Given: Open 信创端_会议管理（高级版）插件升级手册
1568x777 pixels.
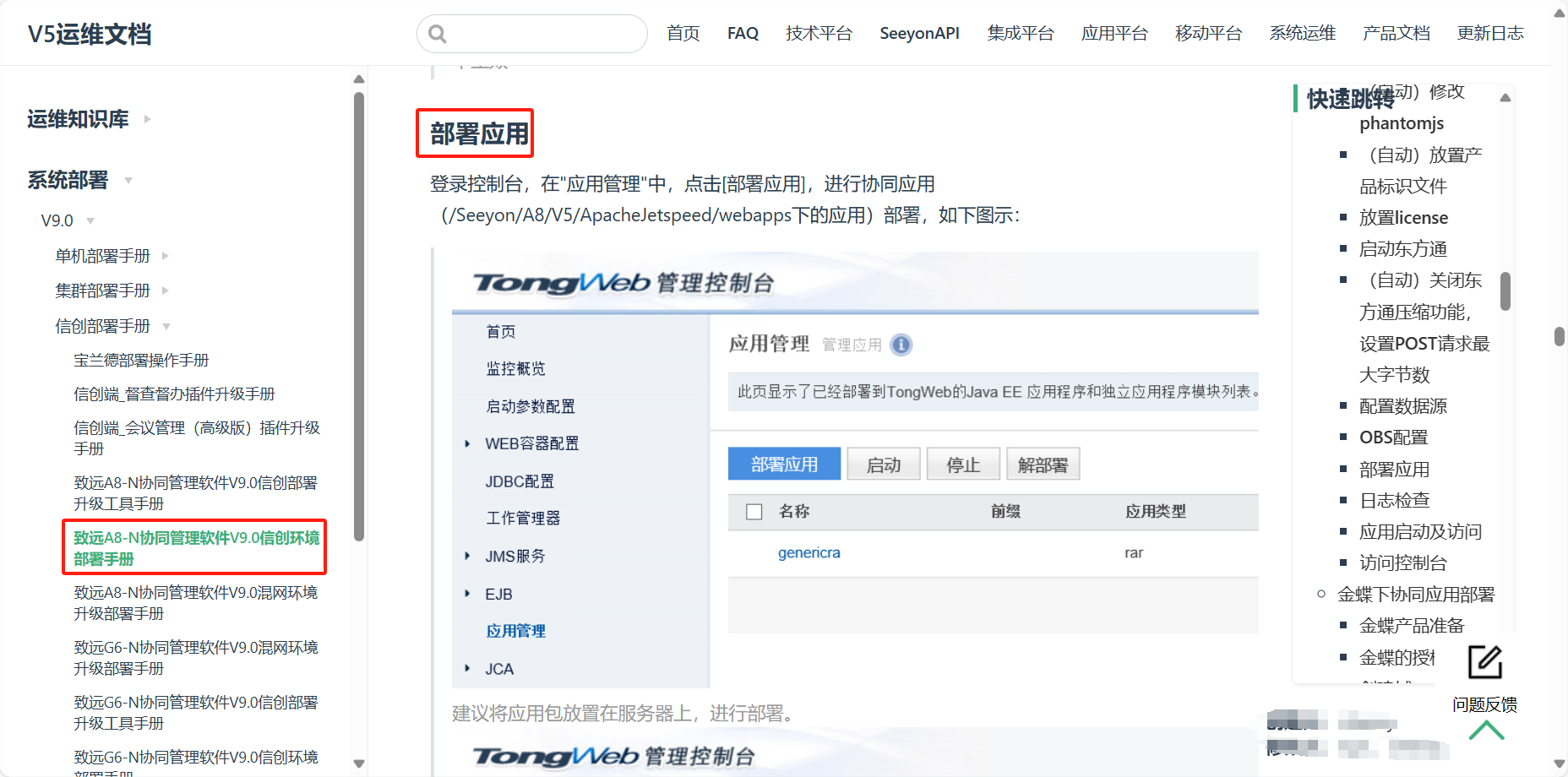Looking at the screenshot, I should tap(197, 438).
